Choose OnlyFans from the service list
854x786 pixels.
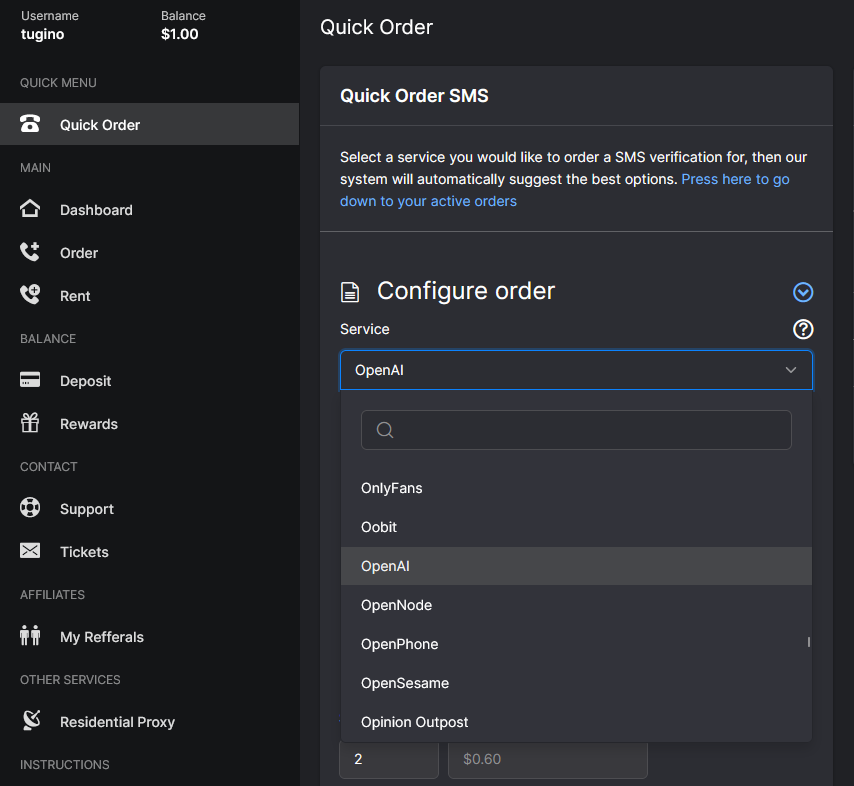pos(392,488)
